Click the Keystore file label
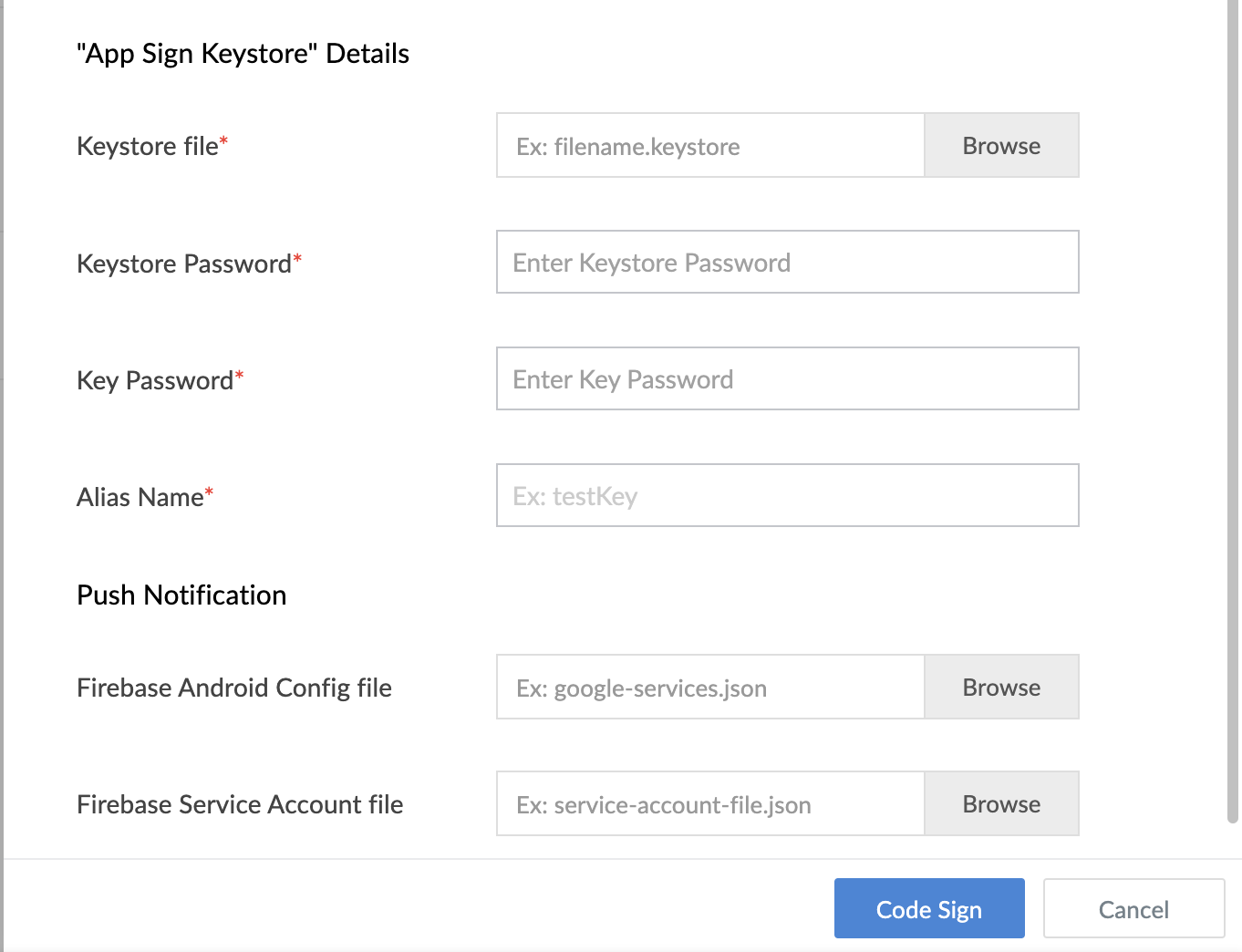Screen dimensions: 1242x952 [152, 146]
